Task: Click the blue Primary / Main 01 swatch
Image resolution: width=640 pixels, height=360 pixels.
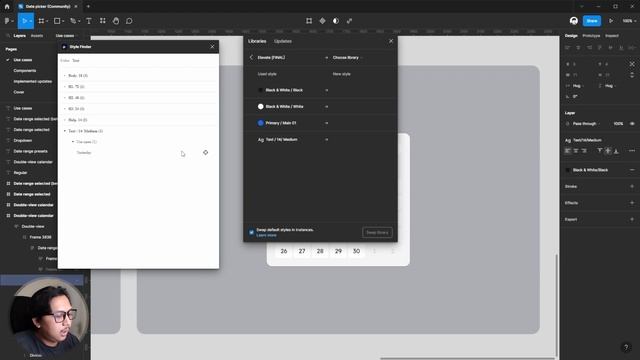Action: 260,123
